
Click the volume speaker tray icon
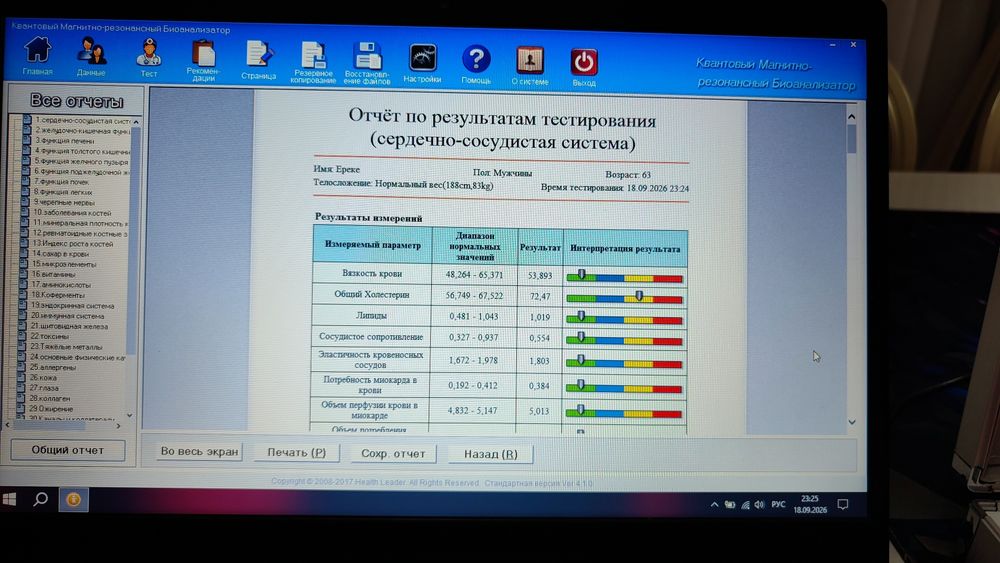759,504
